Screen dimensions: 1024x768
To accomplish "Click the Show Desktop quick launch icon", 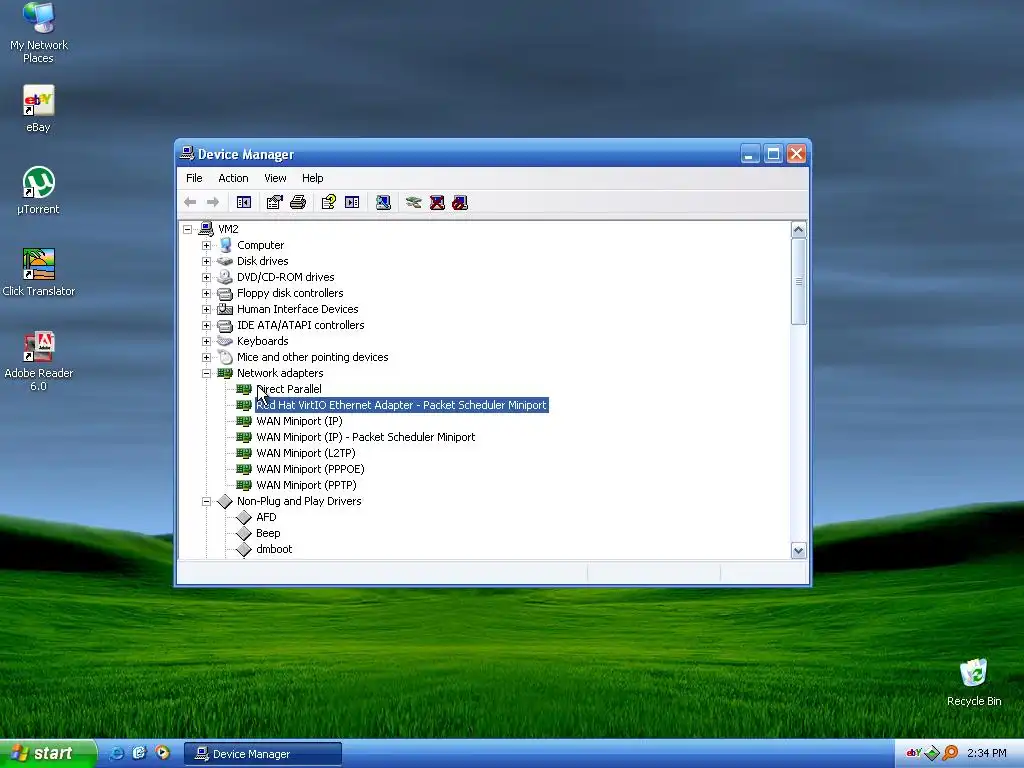I will (139, 754).
